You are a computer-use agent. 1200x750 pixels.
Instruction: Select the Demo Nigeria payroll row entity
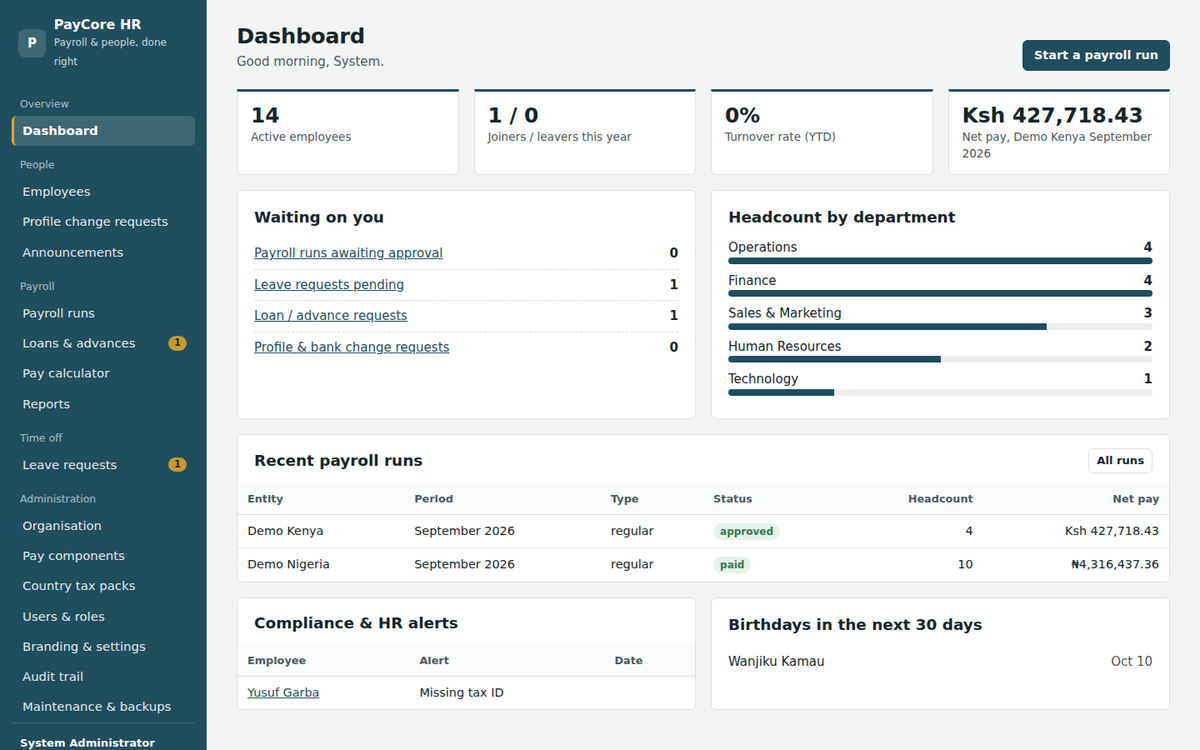[x=288, y=564]
